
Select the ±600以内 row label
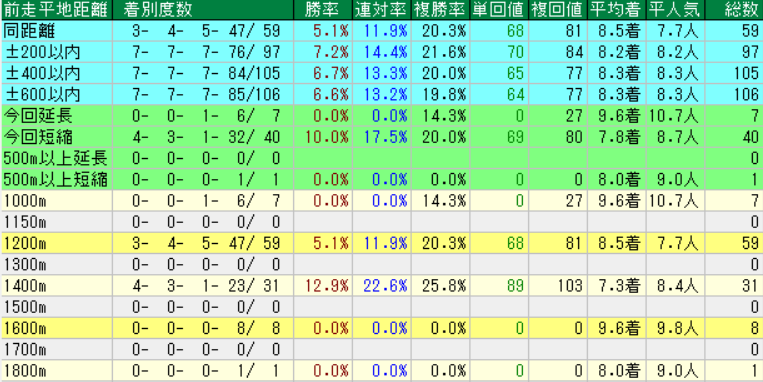coord(42,94)
